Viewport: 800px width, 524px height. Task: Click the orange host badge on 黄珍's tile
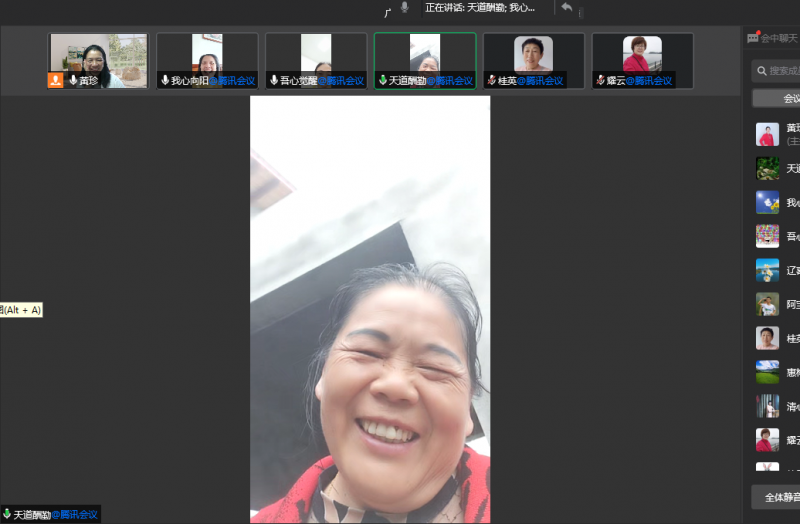(x=56, y=80)
